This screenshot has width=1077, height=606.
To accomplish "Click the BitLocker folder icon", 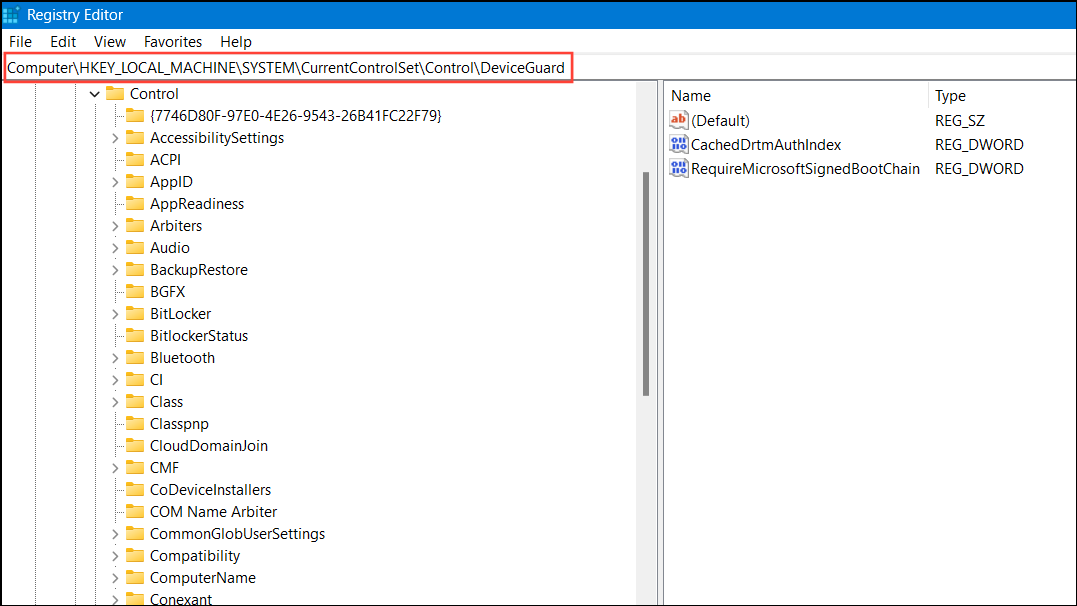I will point(135,313).
